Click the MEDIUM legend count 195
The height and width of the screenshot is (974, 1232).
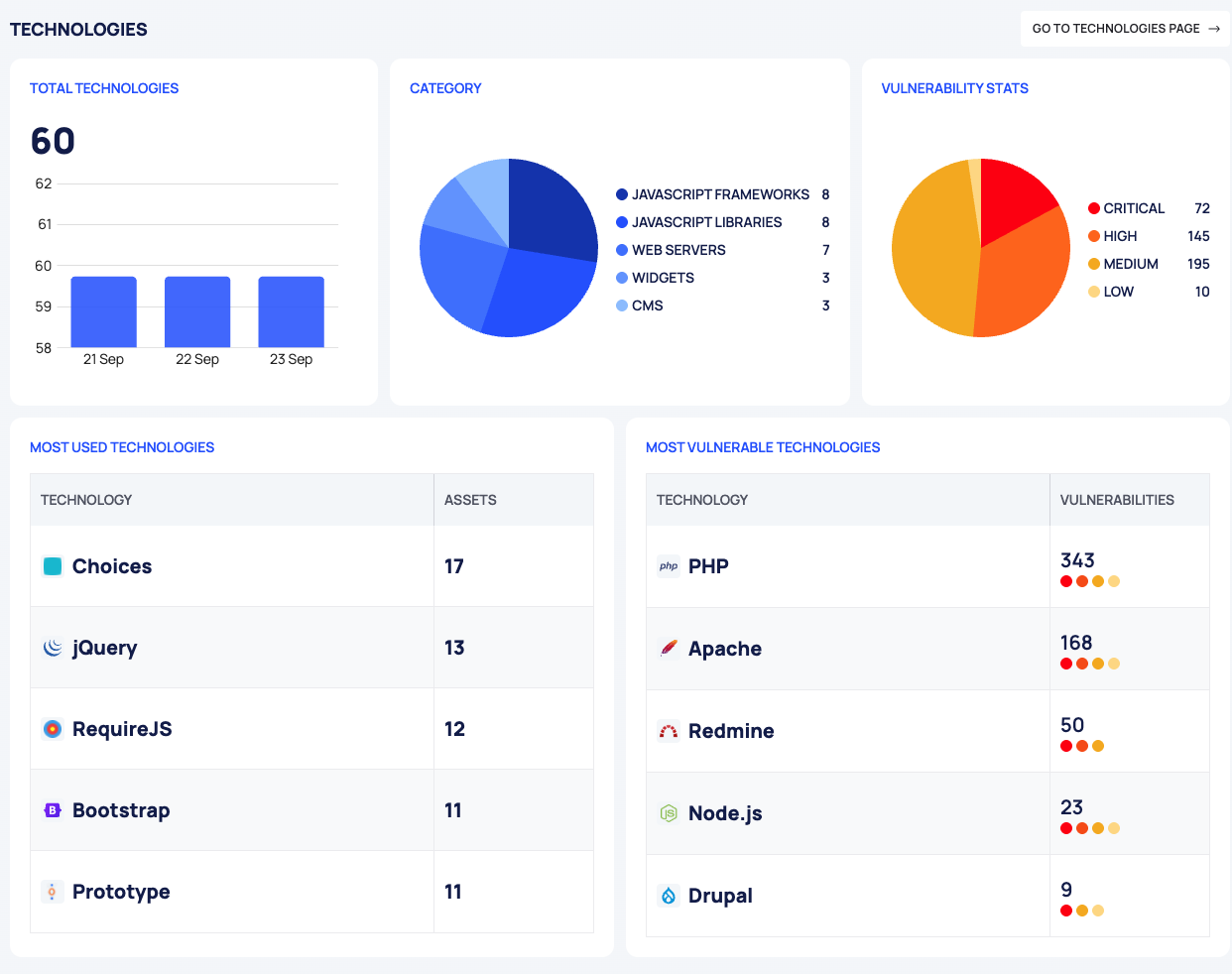tap(1198, 264)
